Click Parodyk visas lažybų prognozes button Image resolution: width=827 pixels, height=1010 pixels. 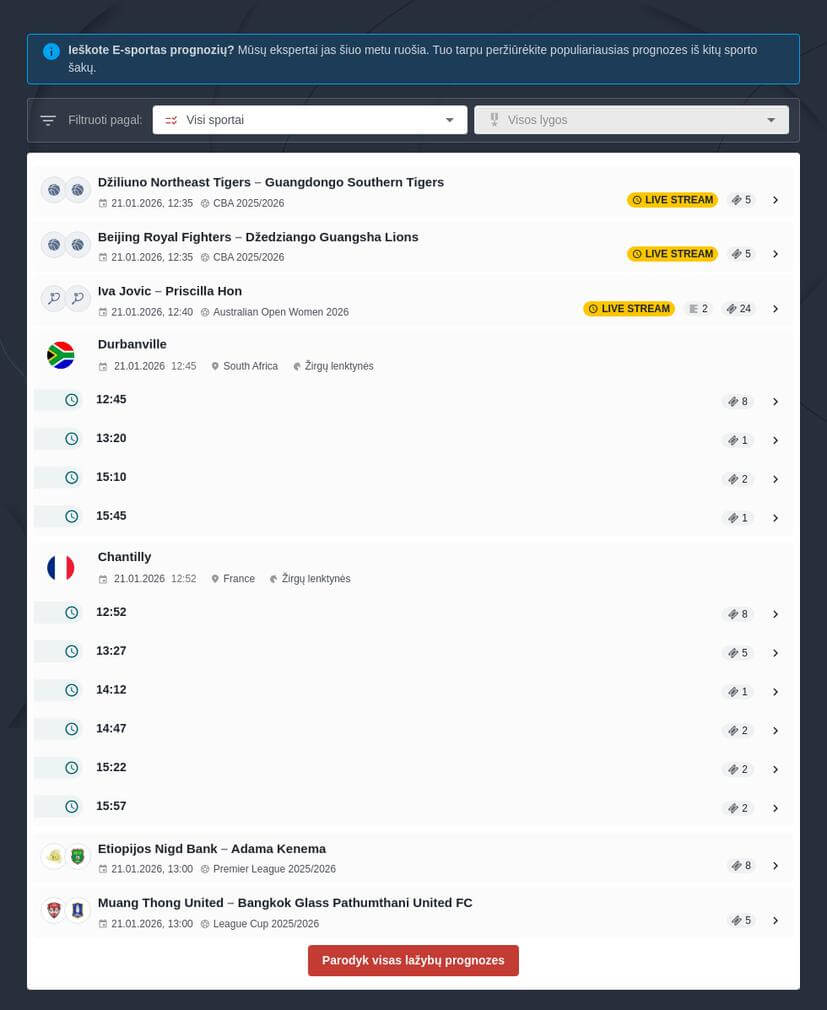(413, 960)
